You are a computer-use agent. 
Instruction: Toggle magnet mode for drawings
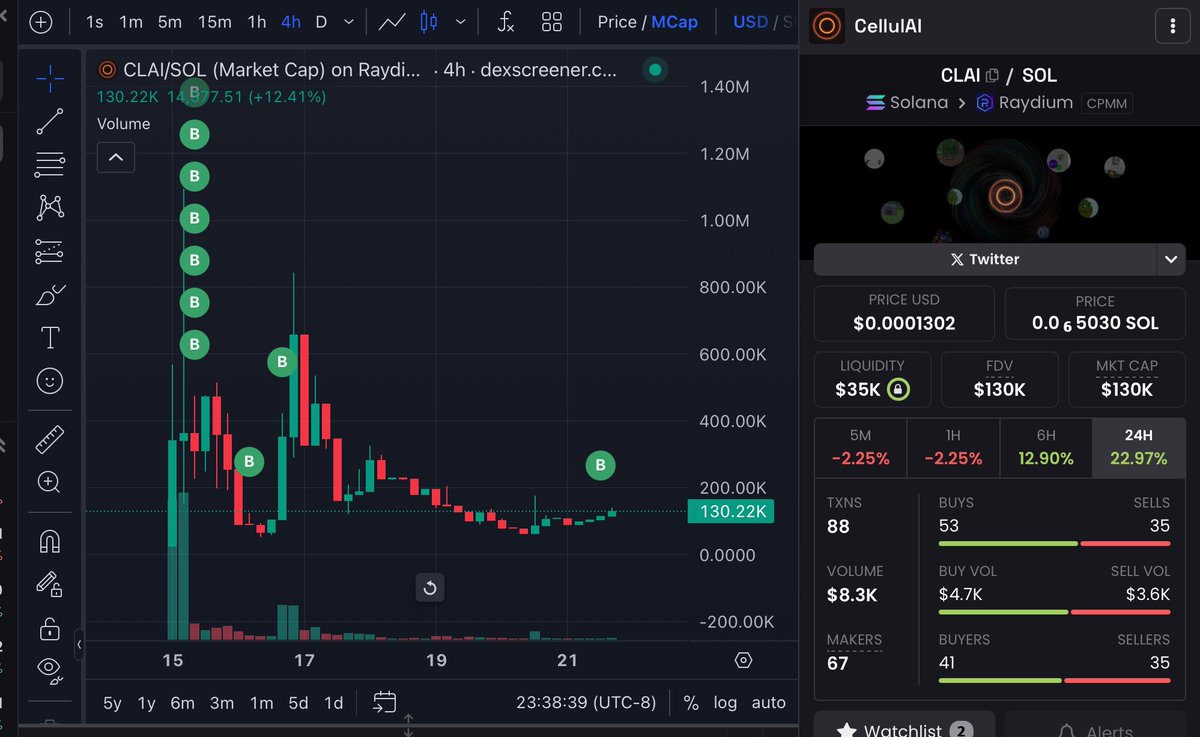(x=49, y=541)
